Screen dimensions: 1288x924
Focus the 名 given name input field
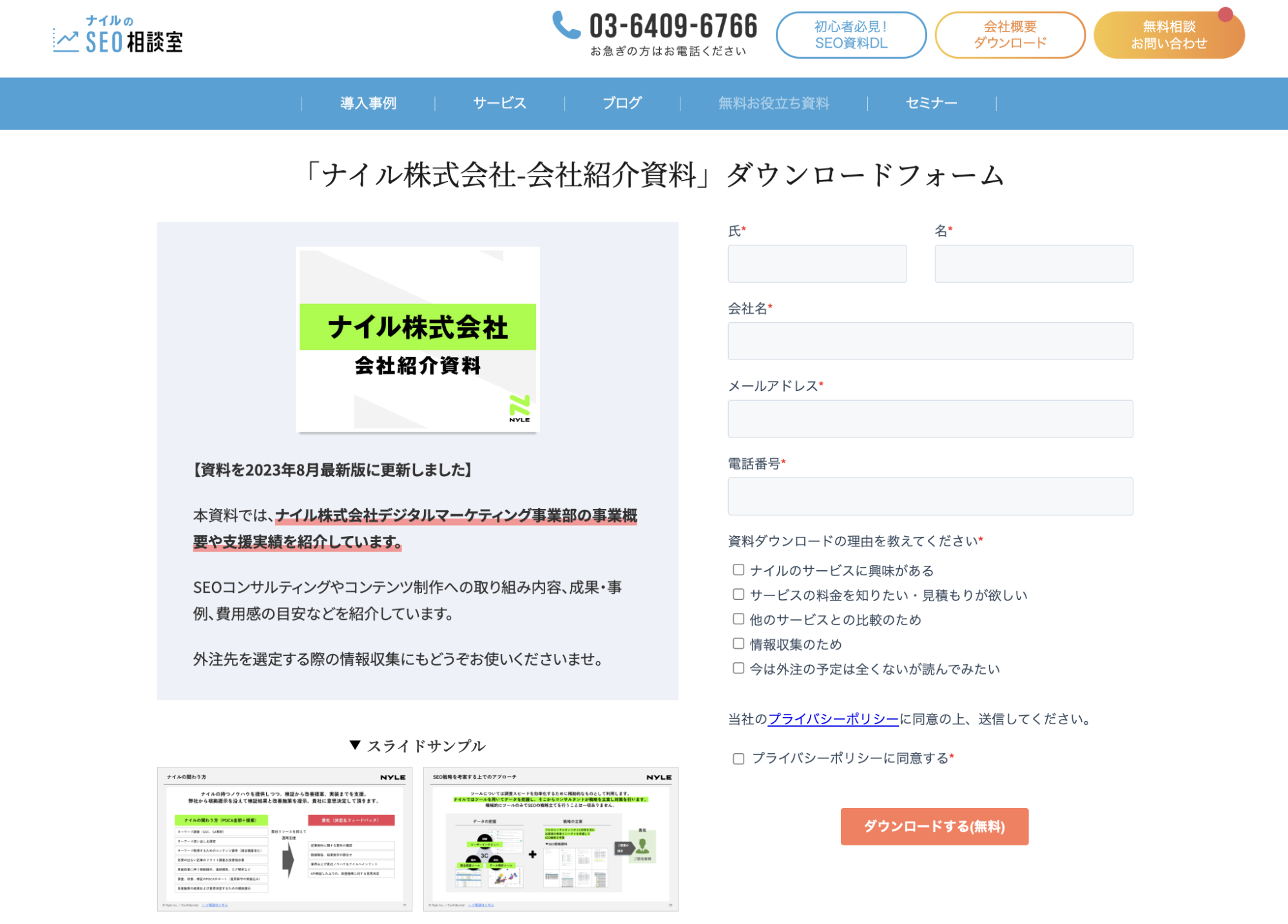point(1033,263)
